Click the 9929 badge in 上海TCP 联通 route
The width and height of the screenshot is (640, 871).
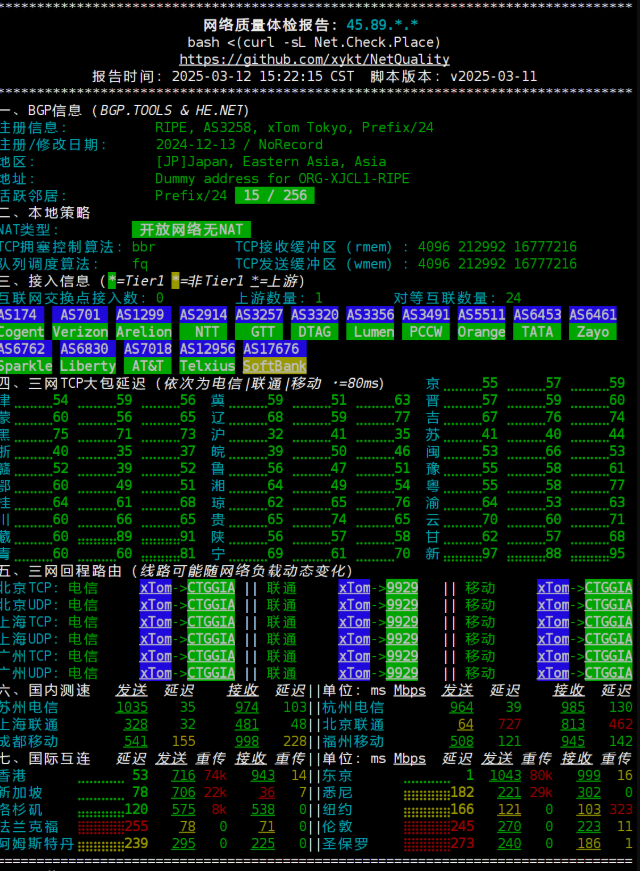point(402,622)
